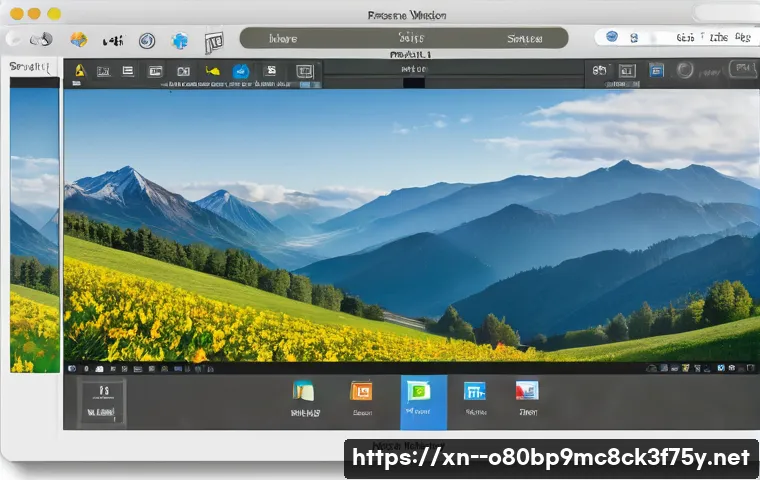
Task: Click the red and blue icon in the bottom strip
Action: pos(526,391)
